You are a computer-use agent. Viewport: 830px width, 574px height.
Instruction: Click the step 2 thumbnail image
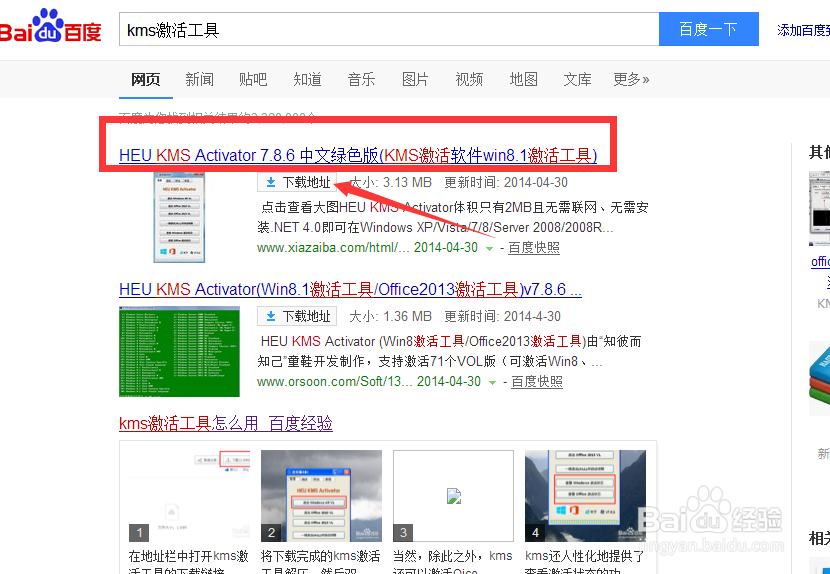321,496
